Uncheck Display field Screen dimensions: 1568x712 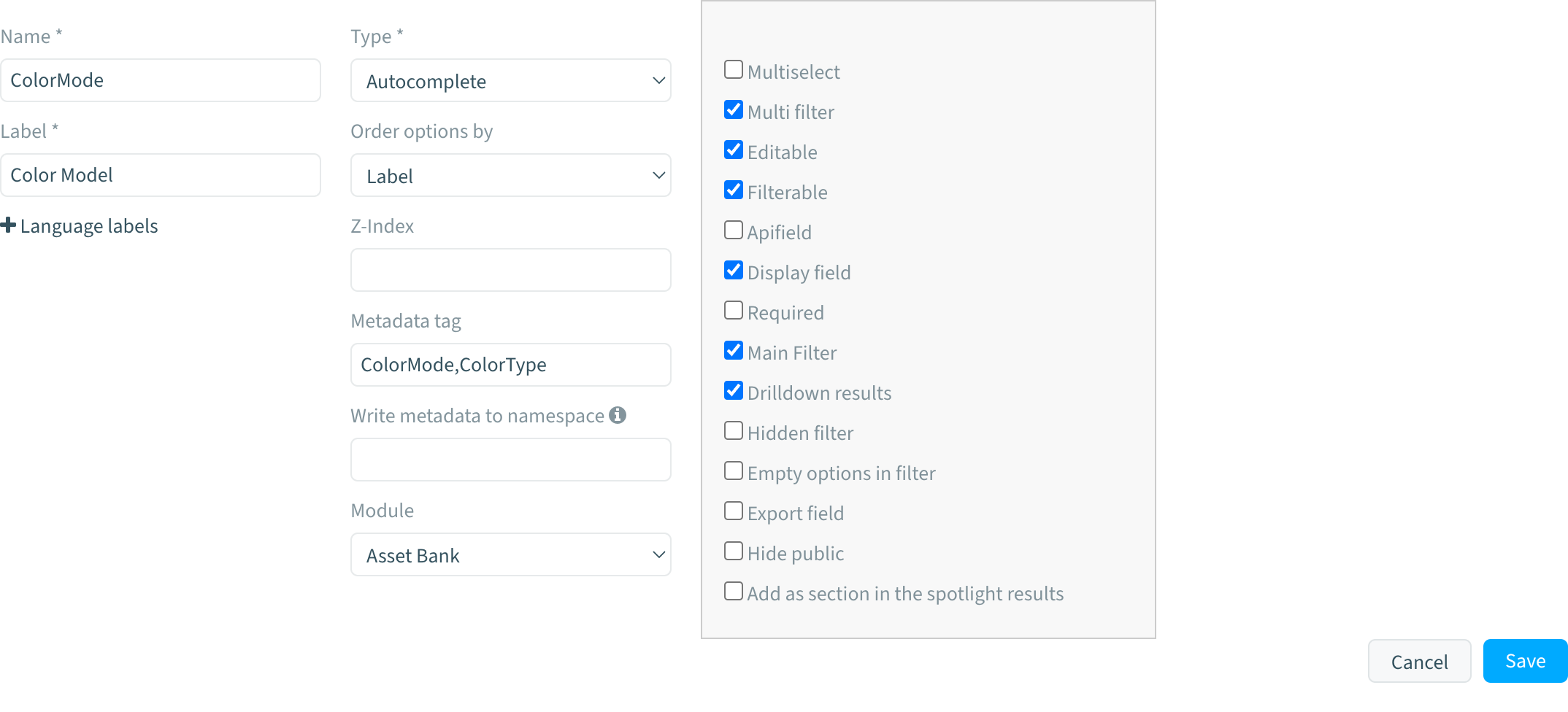(733, 270)
